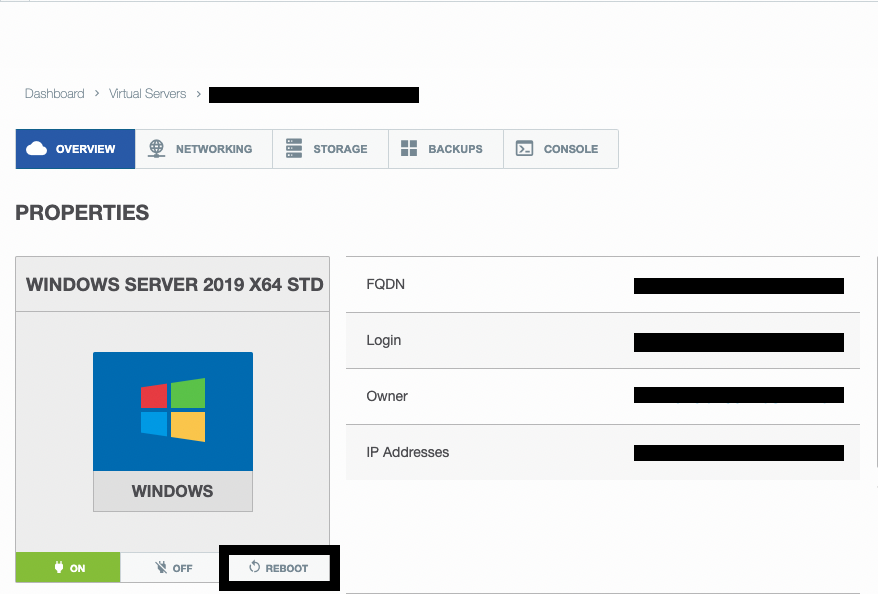Click the server stack Storage icon
Viewport: 878px width, 594px height.
click(294, 148)
